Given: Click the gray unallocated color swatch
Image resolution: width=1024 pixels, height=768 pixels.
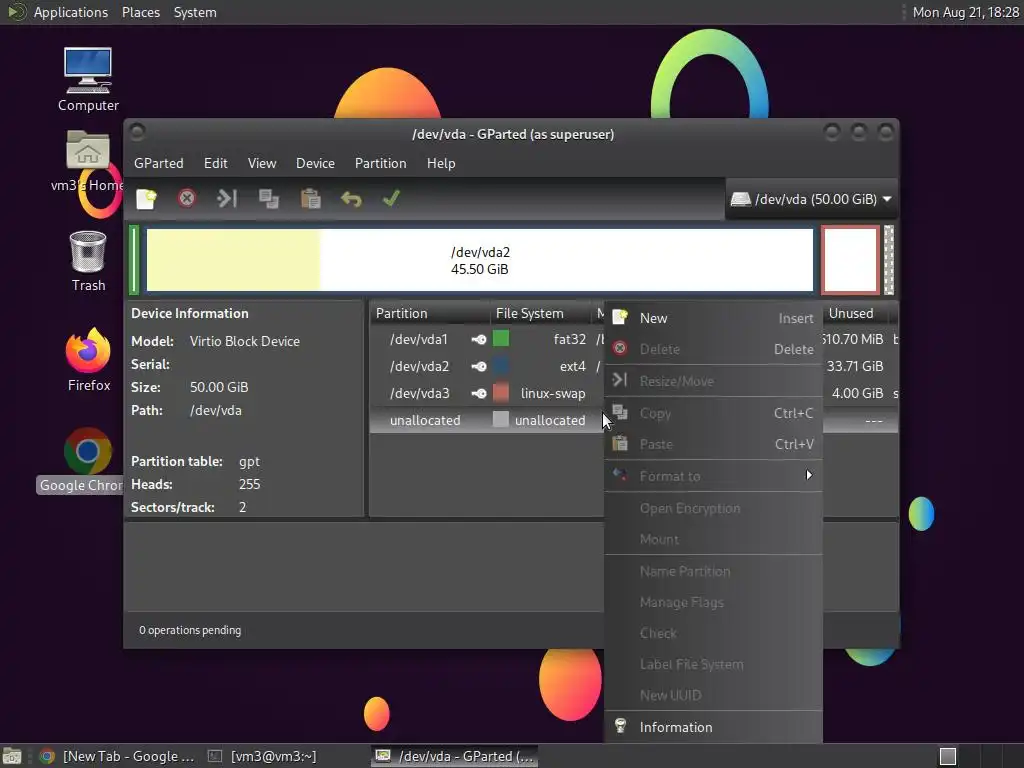Looking at the screenshot, I should tap(501, 419).
